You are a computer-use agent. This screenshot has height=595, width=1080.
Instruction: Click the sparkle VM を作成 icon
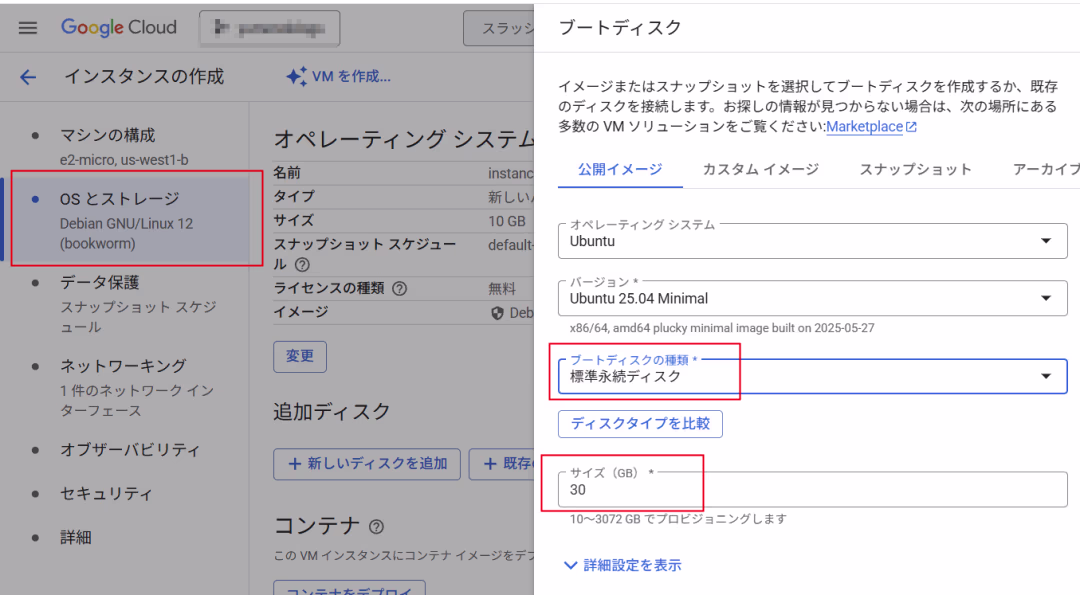pos(297,76)
